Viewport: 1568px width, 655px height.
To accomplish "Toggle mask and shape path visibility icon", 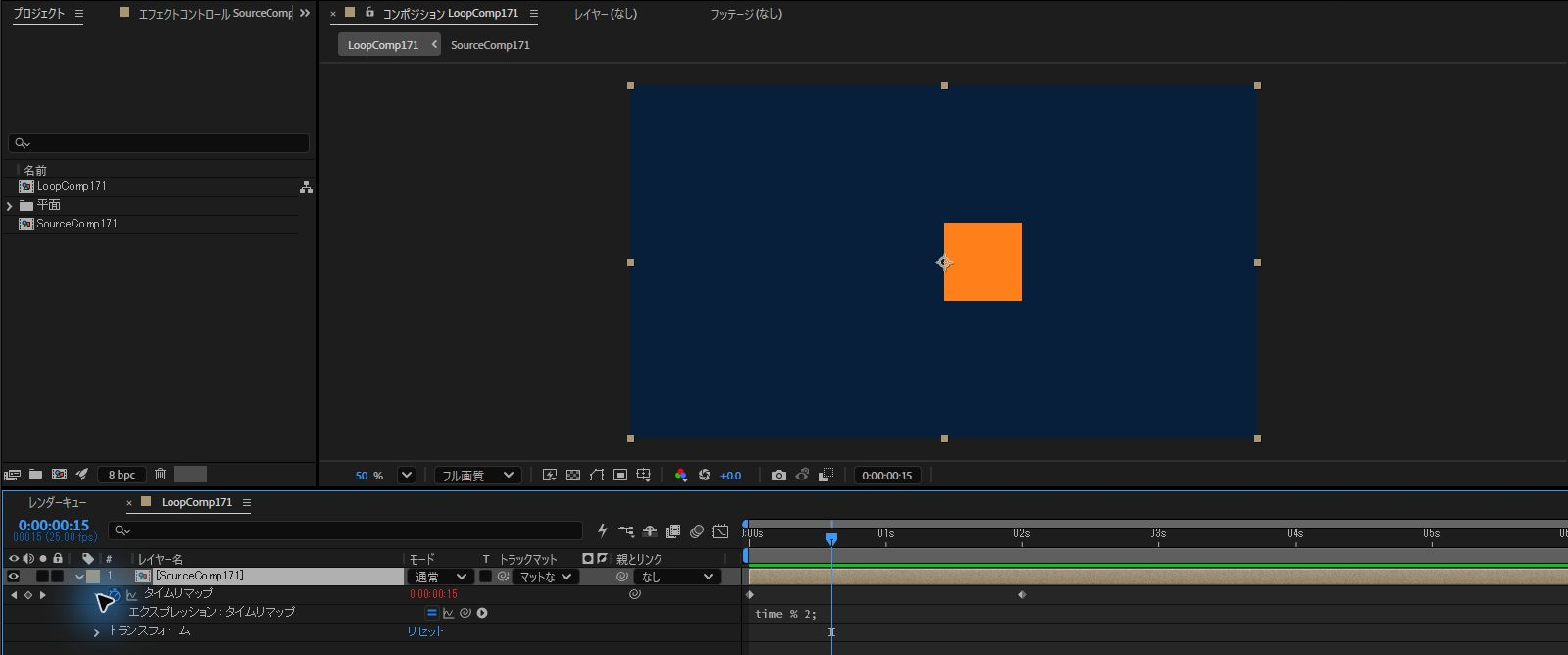I will (597, 475).
